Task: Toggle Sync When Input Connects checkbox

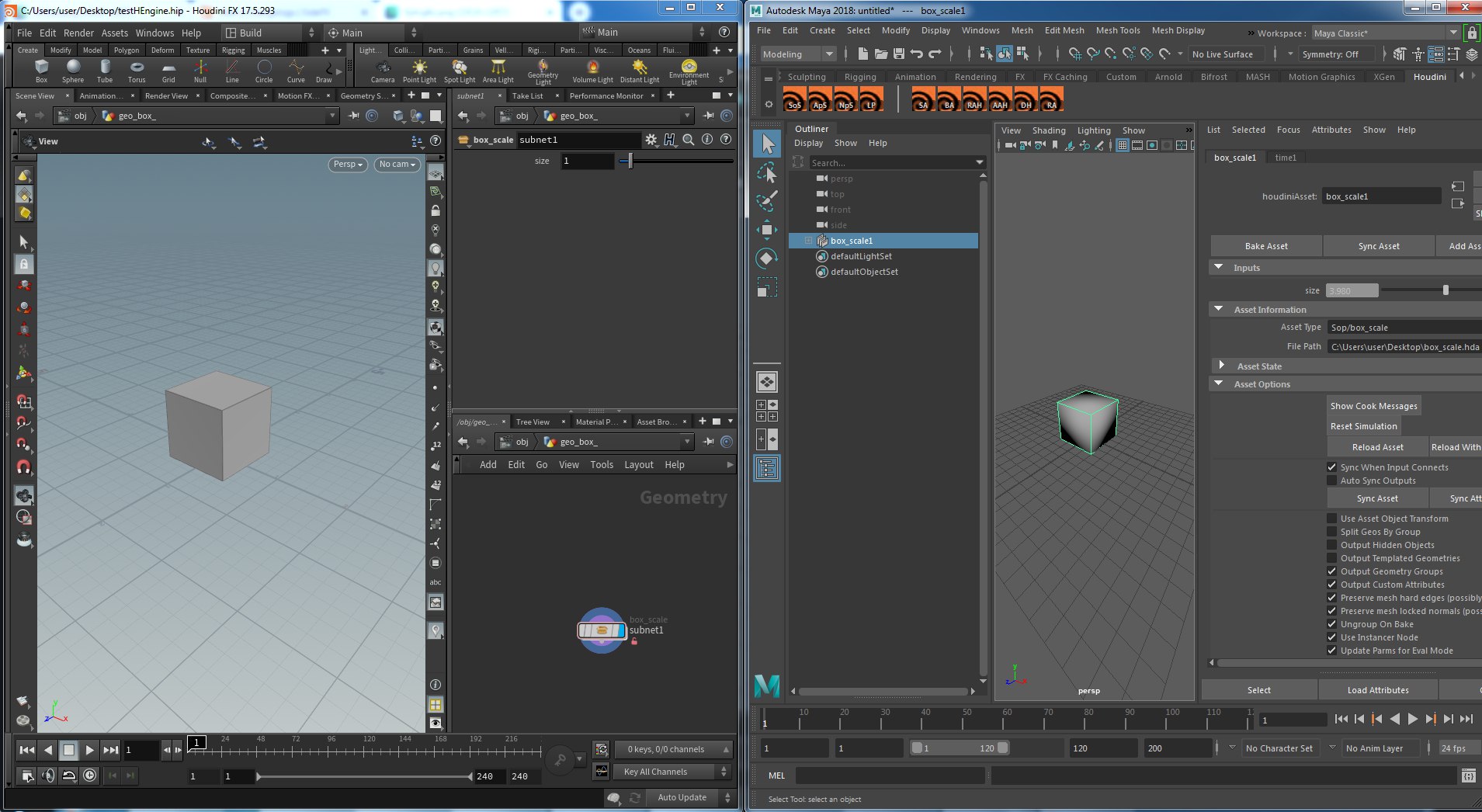Action: coord(1332,467)
